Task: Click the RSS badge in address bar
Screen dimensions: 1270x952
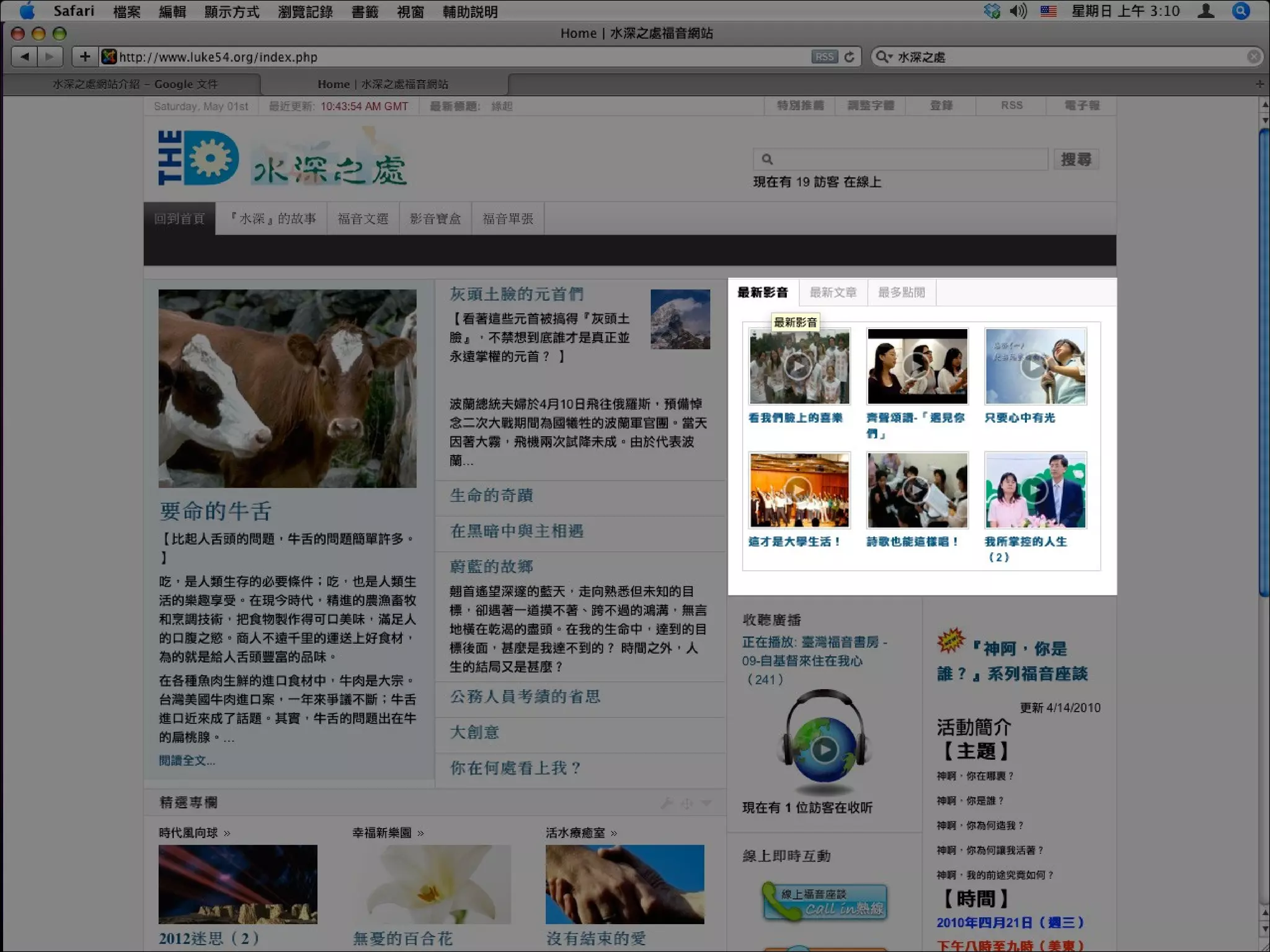Action: point(824,57)
